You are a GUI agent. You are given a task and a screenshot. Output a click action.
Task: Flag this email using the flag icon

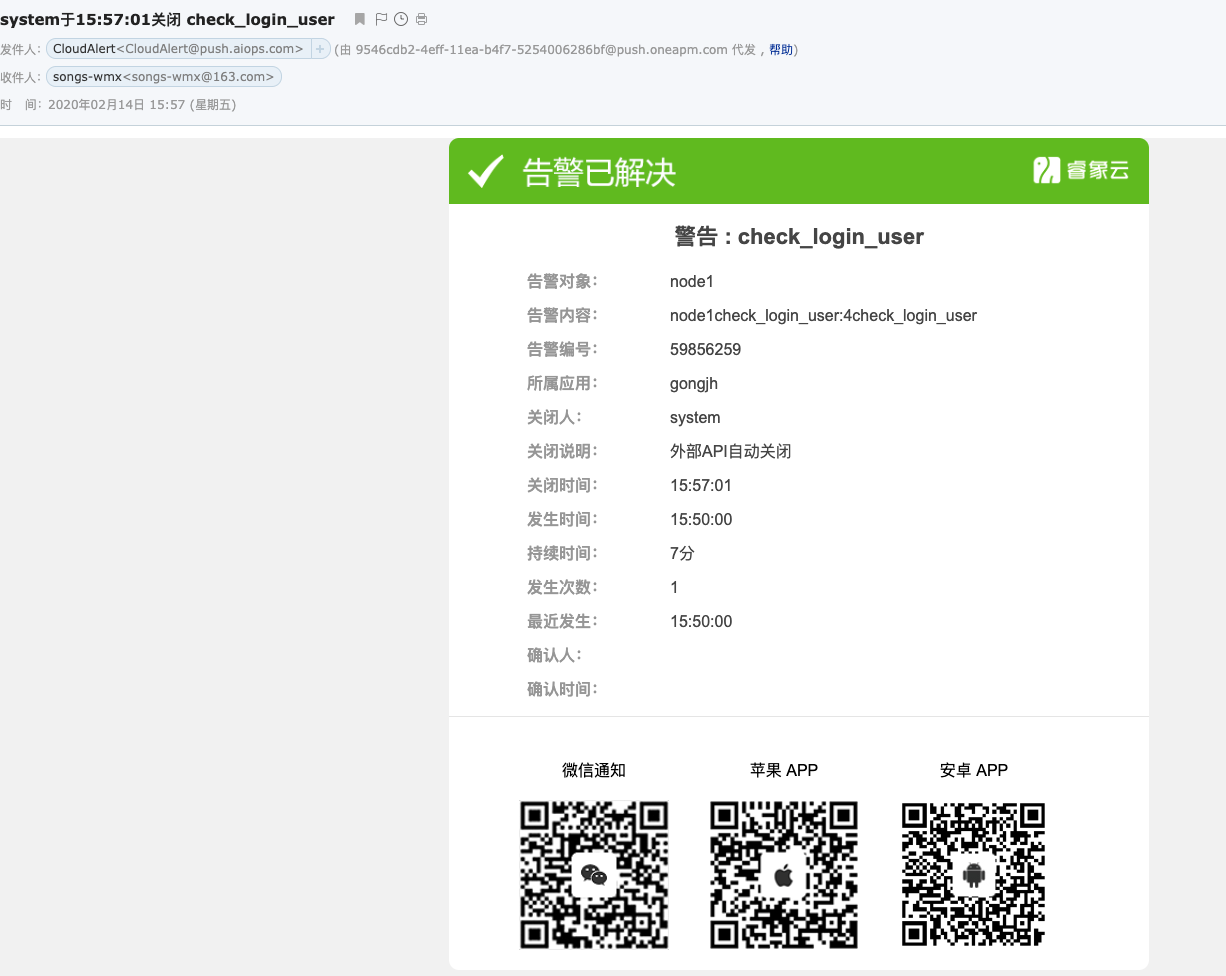click(x=381, y=18)
